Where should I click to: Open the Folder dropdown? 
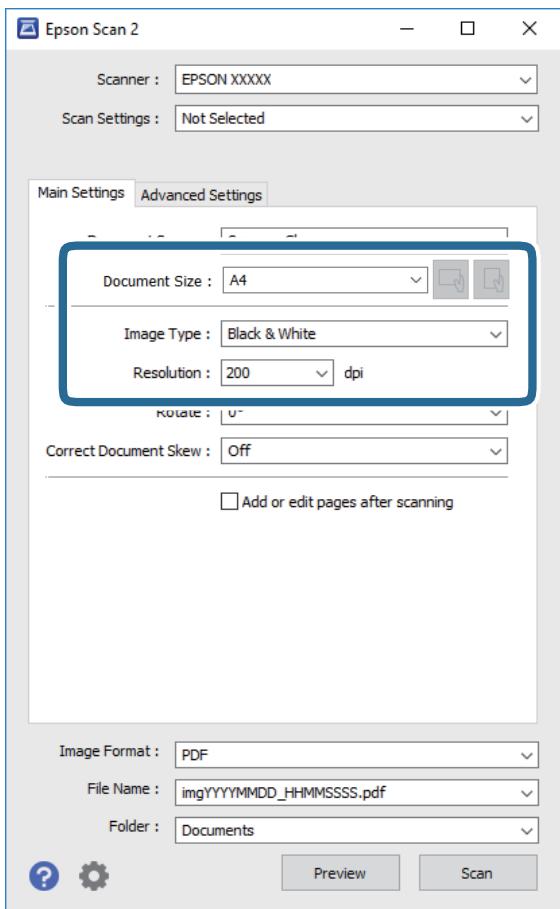coord(356,830)
